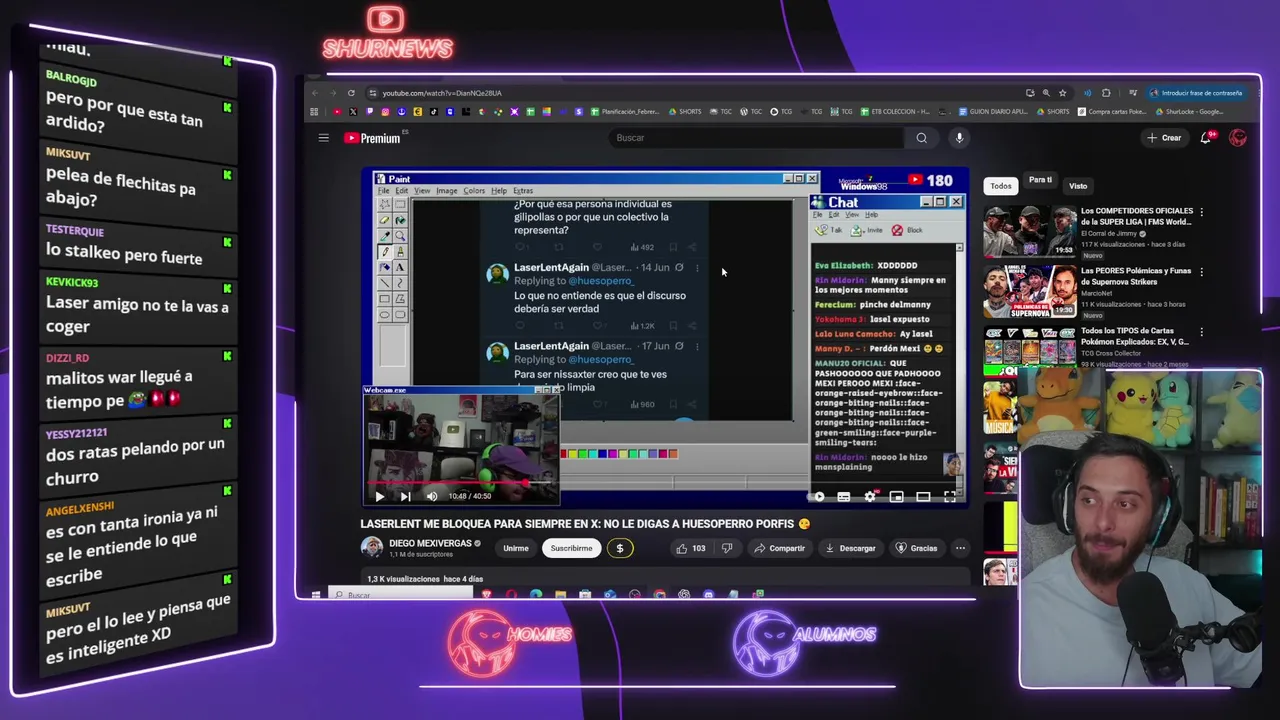Click the browser address bar URL

click(441, 93)
